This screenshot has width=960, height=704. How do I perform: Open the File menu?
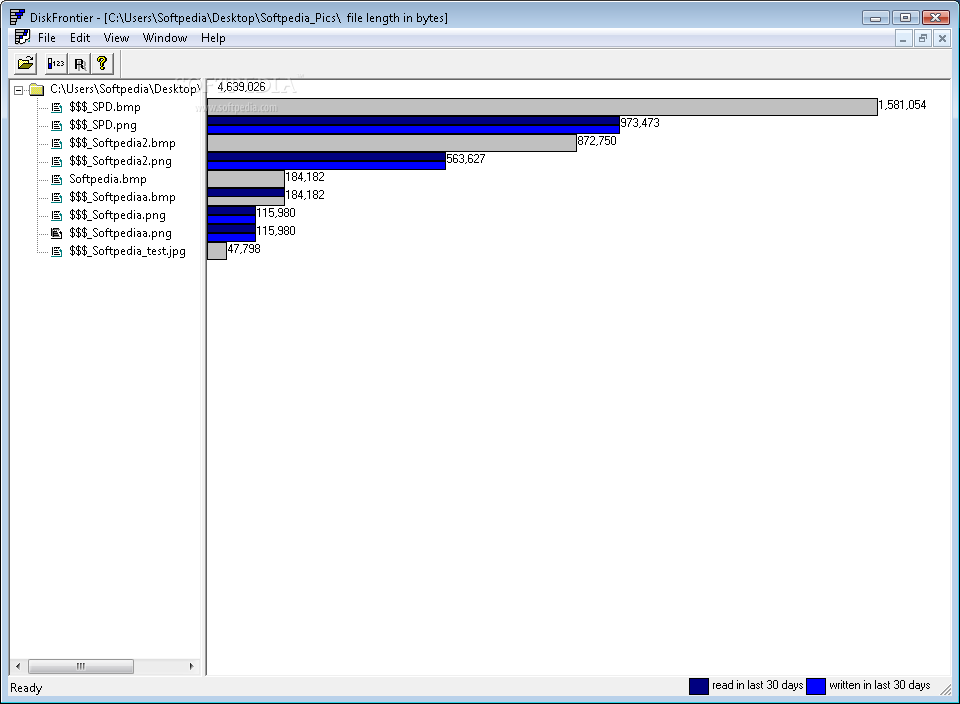[47, 38]
